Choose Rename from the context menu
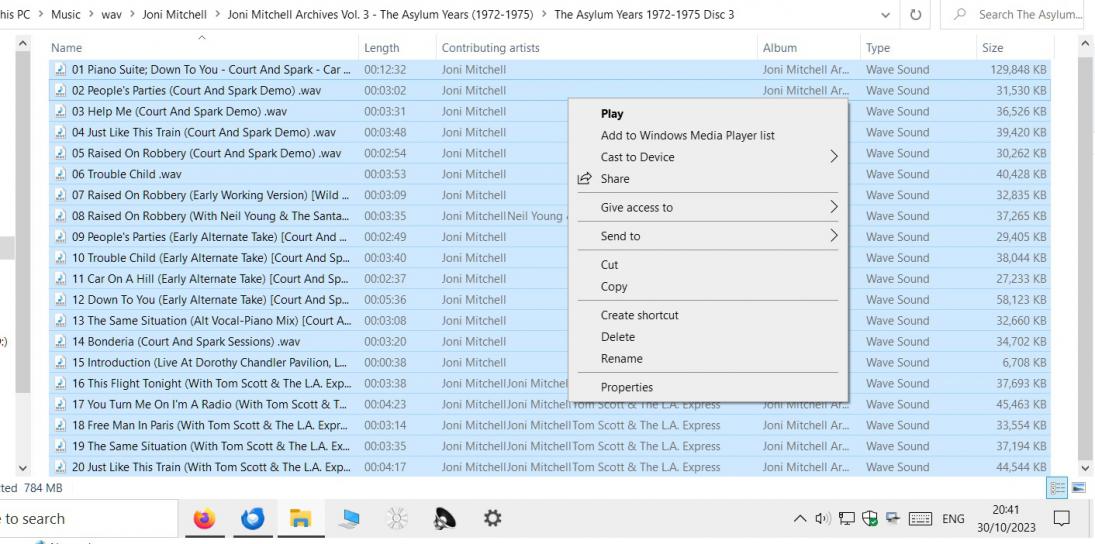1095x544 pixels. (621, 359)
